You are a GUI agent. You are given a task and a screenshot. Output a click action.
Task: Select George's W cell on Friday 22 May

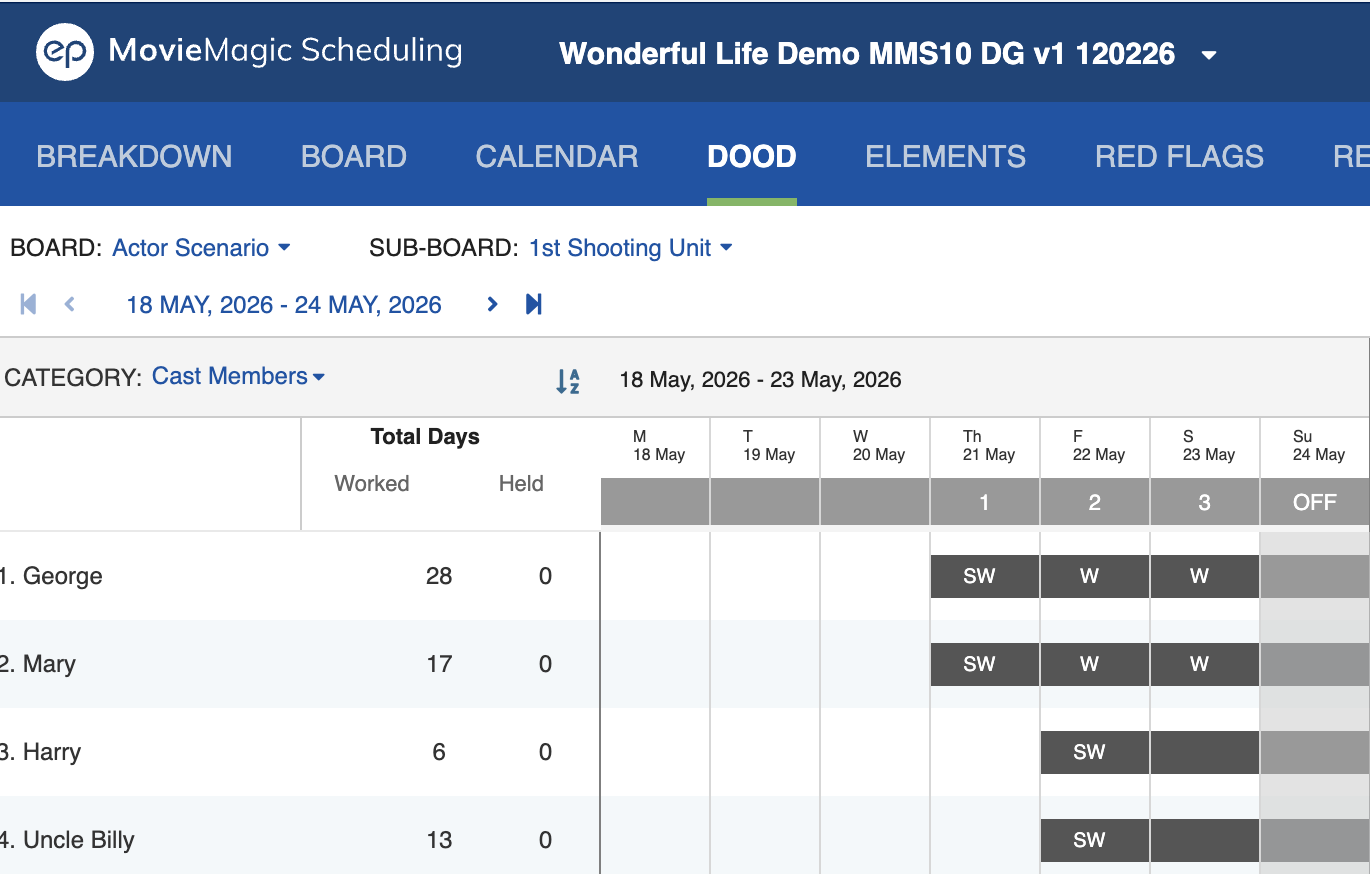pyautogui.click(x=1094, y=576)
